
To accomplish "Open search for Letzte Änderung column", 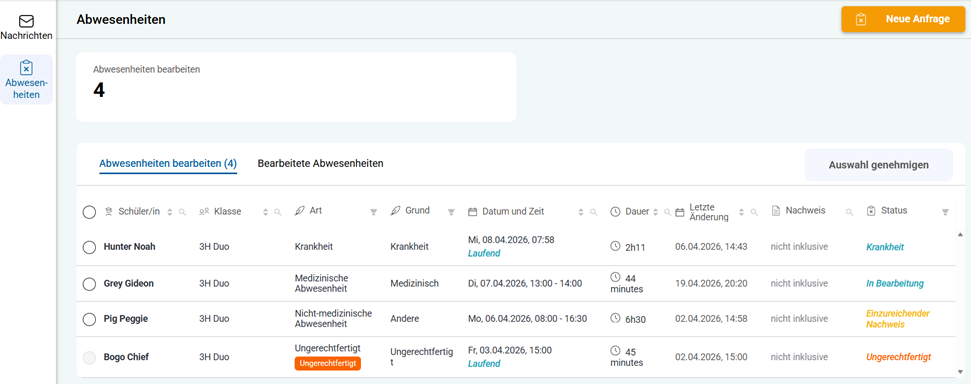I will [754, 212].
